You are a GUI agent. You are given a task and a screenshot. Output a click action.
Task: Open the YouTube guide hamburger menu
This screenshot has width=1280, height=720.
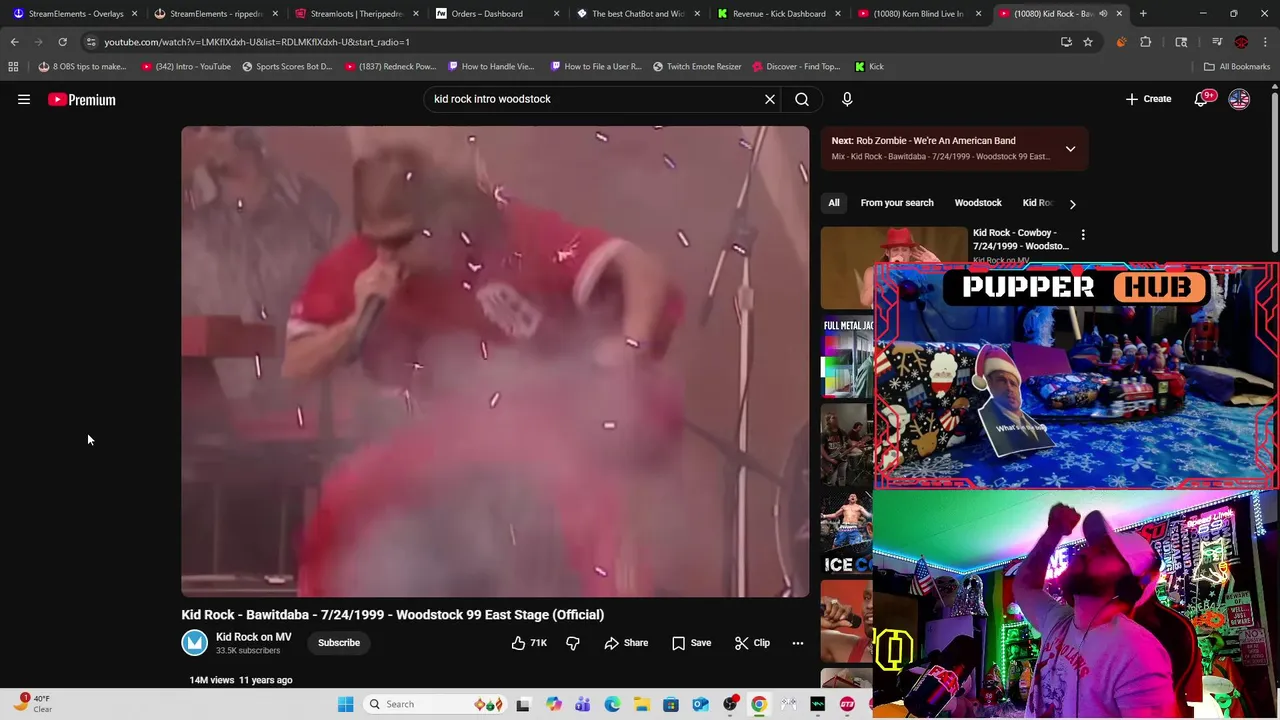[x=24, y=99]
